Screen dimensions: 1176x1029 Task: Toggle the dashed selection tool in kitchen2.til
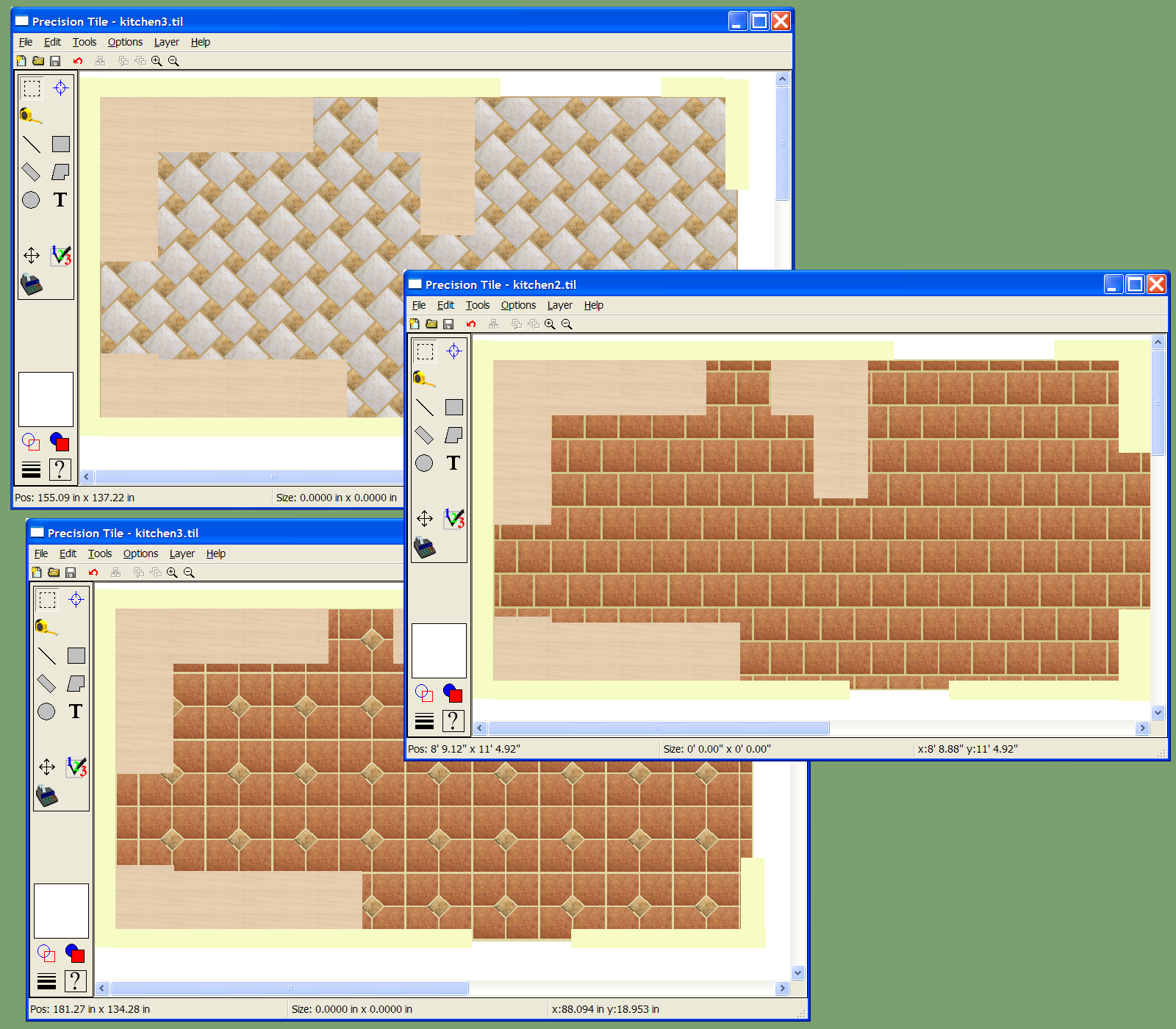click(425, 351)
